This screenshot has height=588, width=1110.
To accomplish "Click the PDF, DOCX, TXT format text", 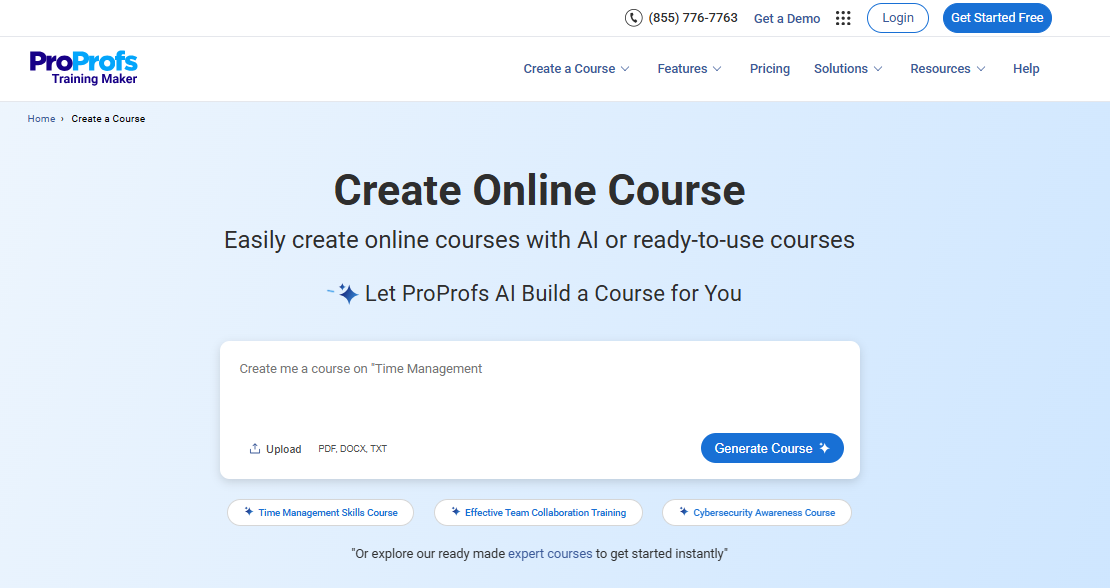I will (353, 449).
